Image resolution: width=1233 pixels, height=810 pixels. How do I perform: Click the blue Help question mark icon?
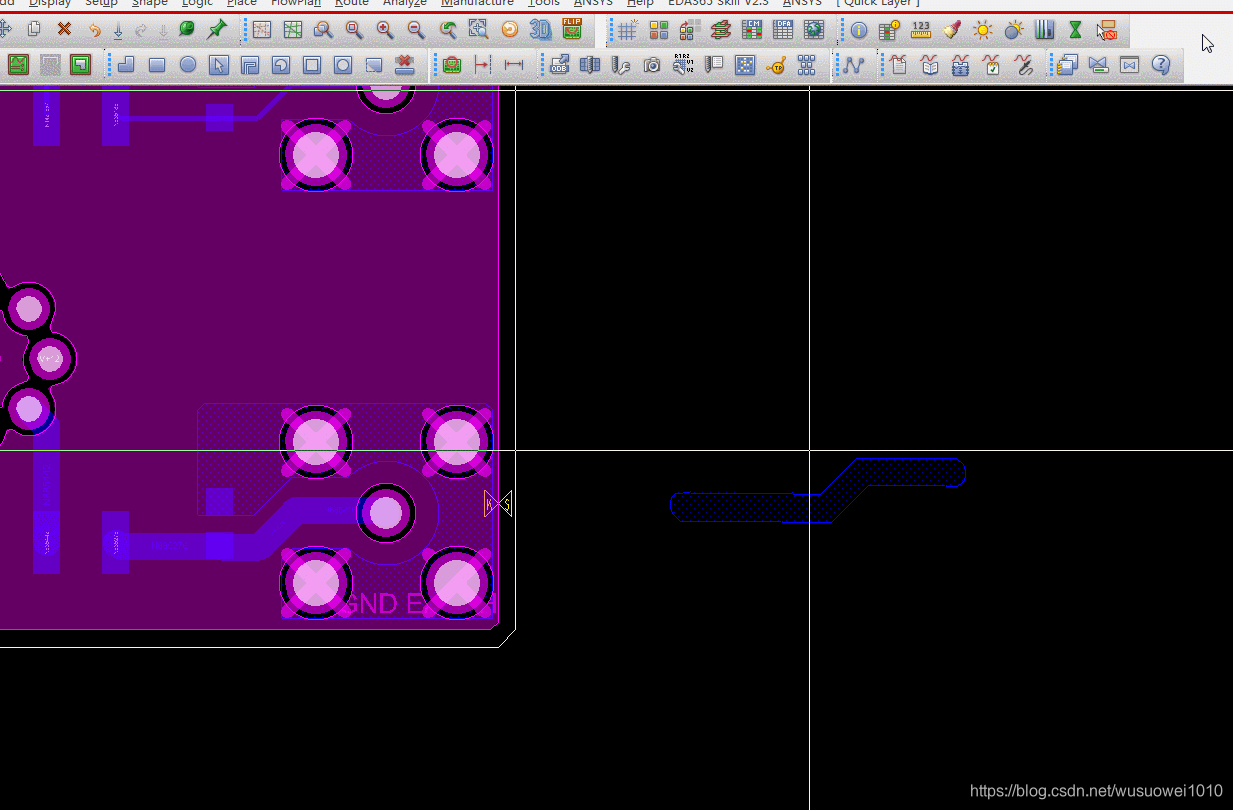1160,65
